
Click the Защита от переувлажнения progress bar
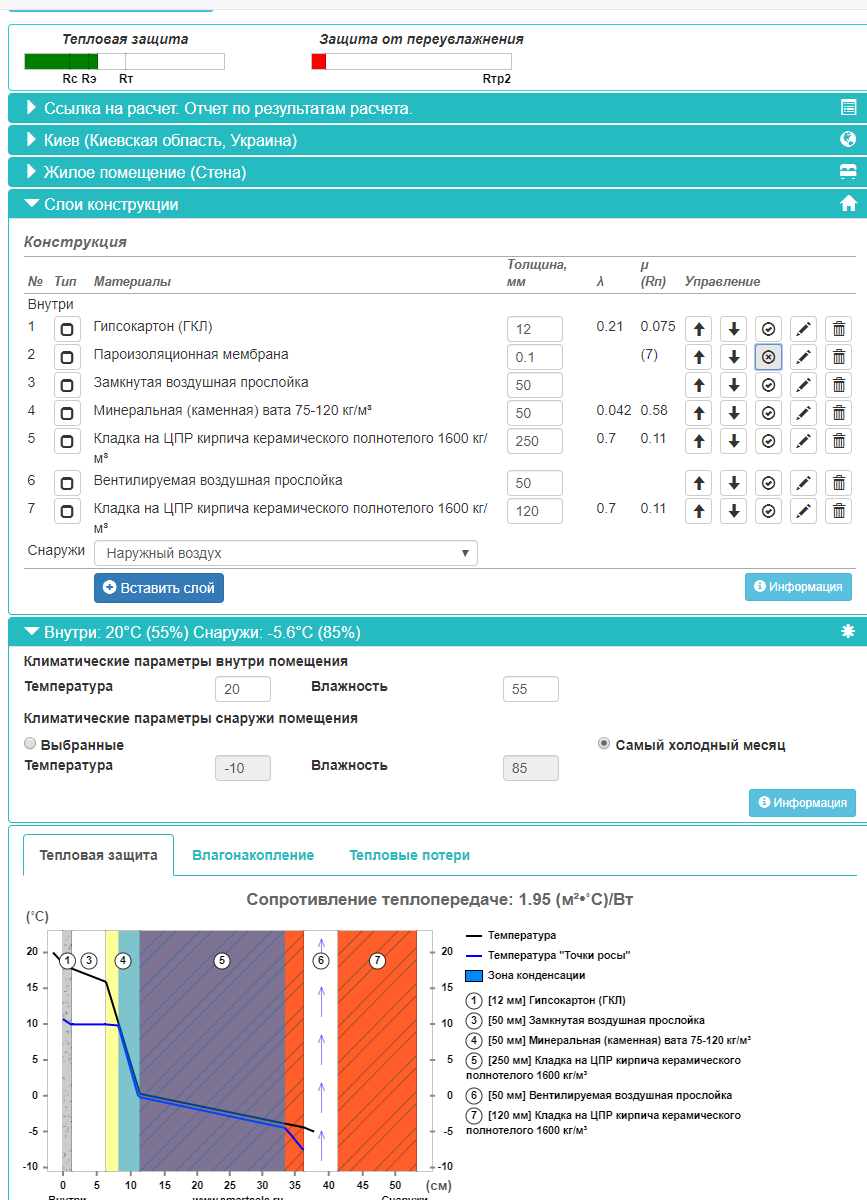[411, 62]
